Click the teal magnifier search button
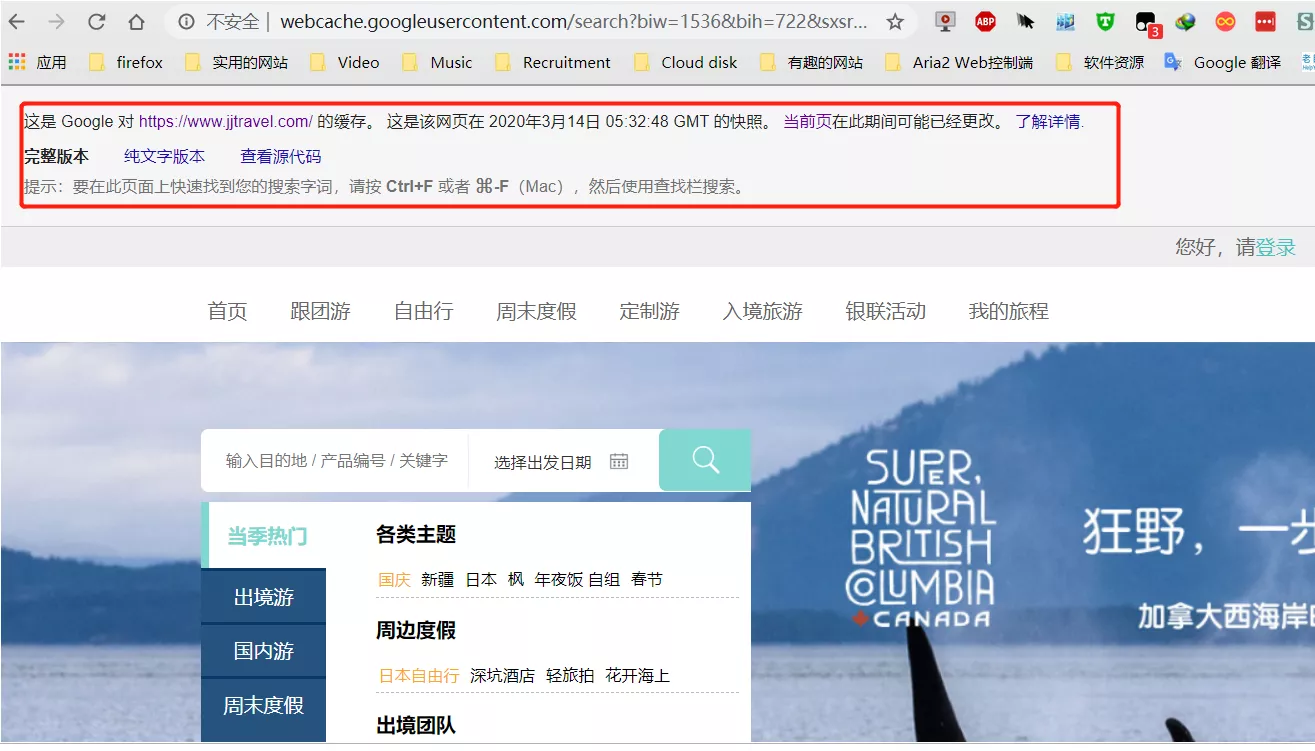Screen dimensions: 1315x751 [705, 460]
